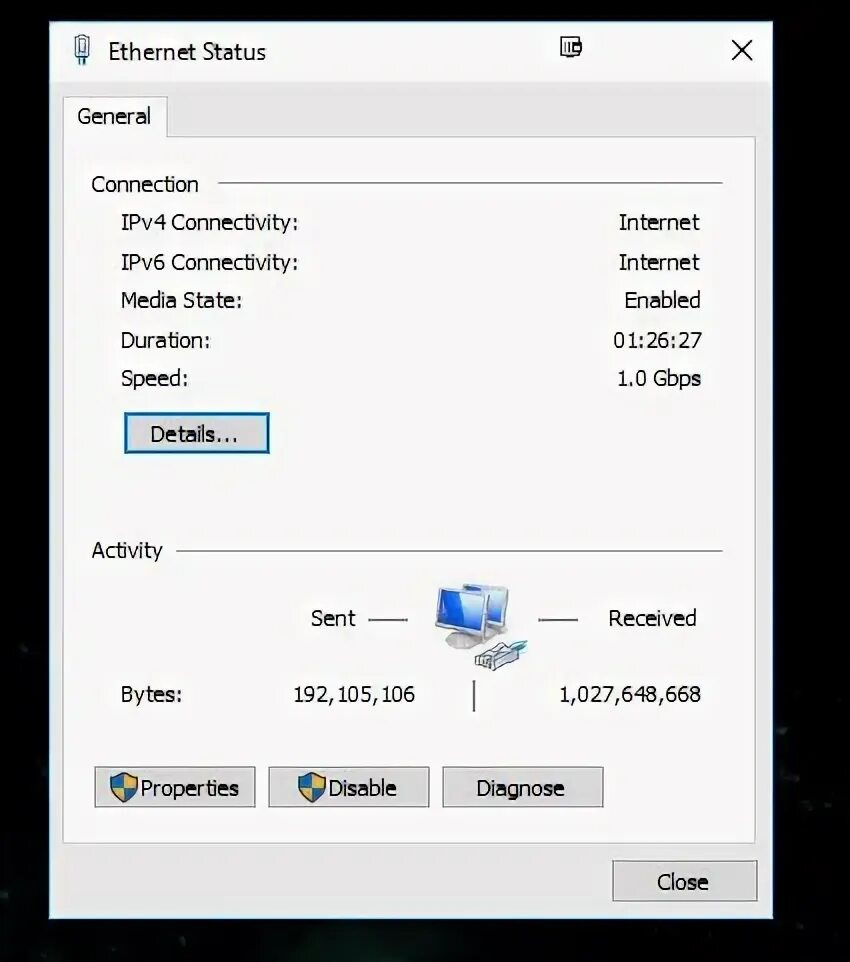Click the Close button at bottom

pos(684,881)
